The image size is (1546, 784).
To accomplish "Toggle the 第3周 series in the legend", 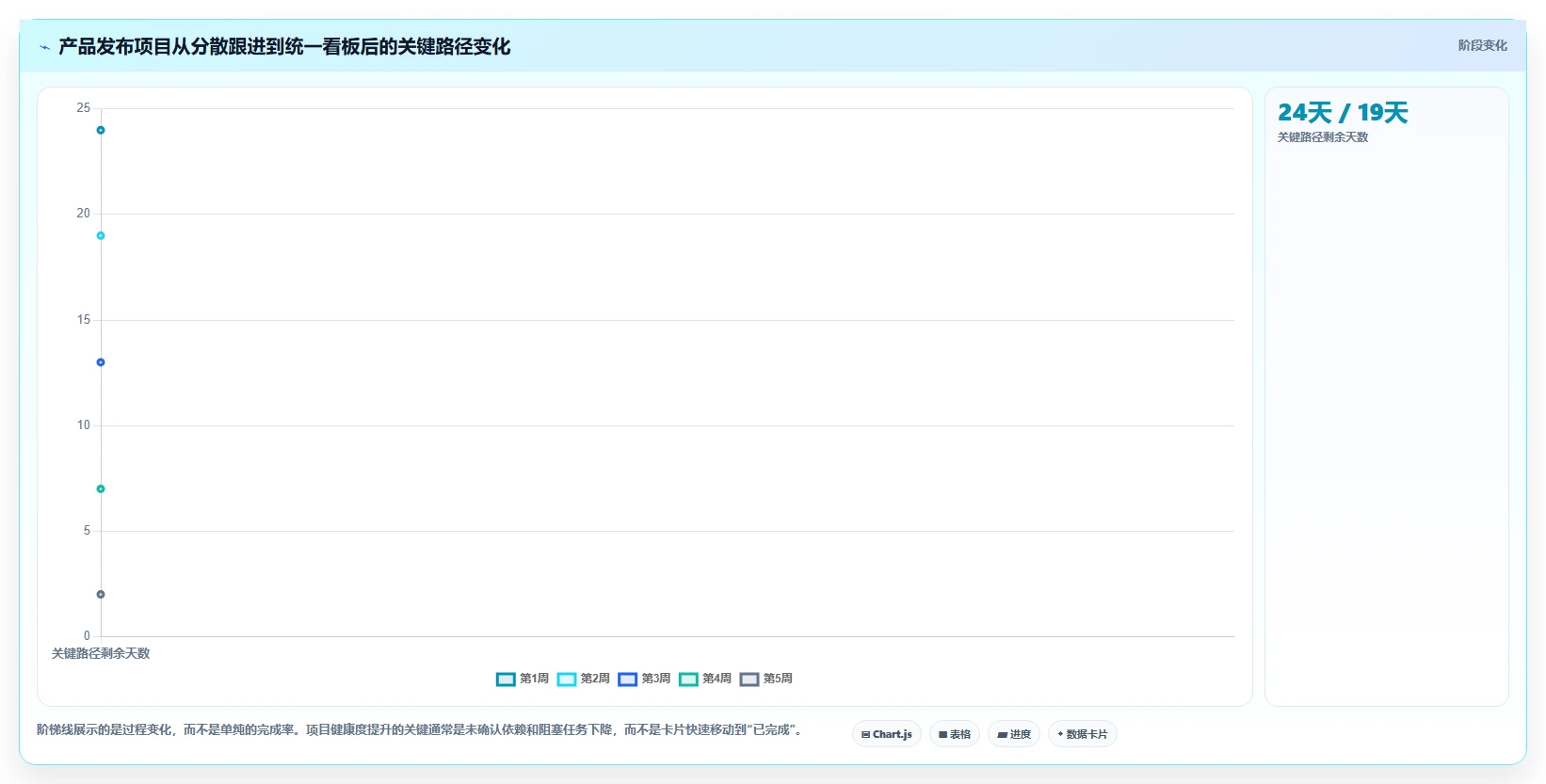I will pyautogui.click(x=644, y=679).
